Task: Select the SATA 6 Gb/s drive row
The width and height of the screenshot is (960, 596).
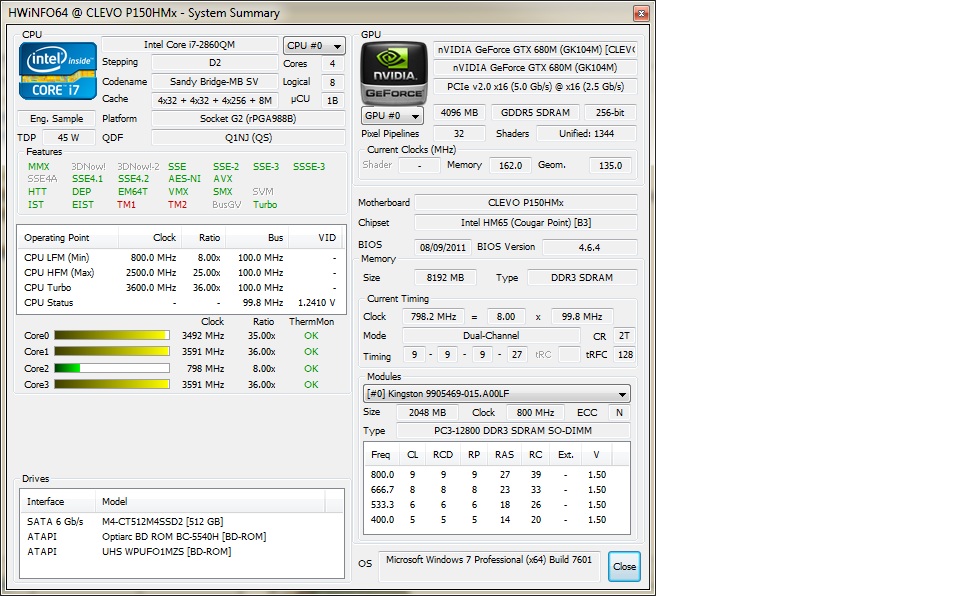Action: click(181, 521)
